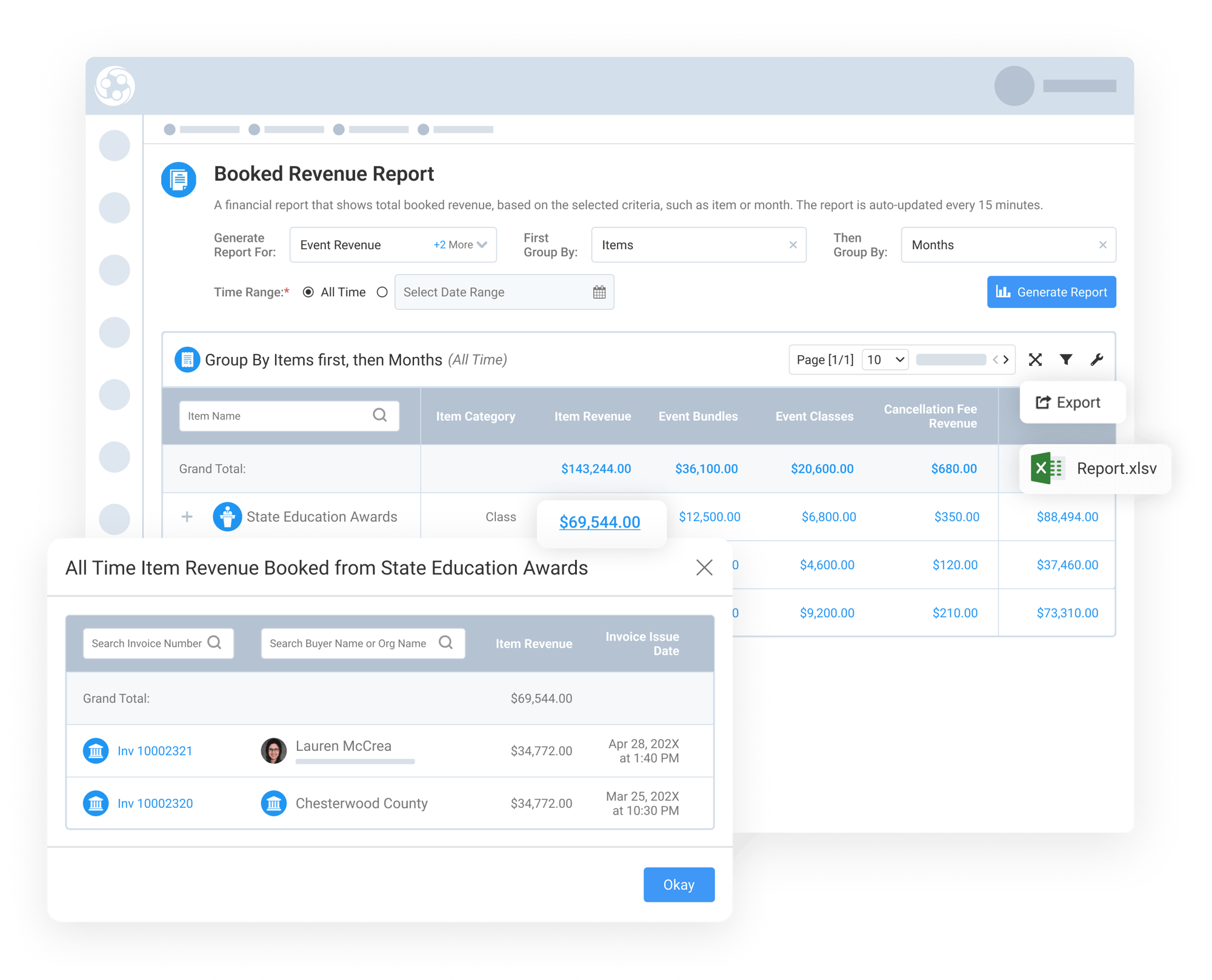Click the Item Name search magnifier
Screen dimensions: 1212x980
coord(380,416)
